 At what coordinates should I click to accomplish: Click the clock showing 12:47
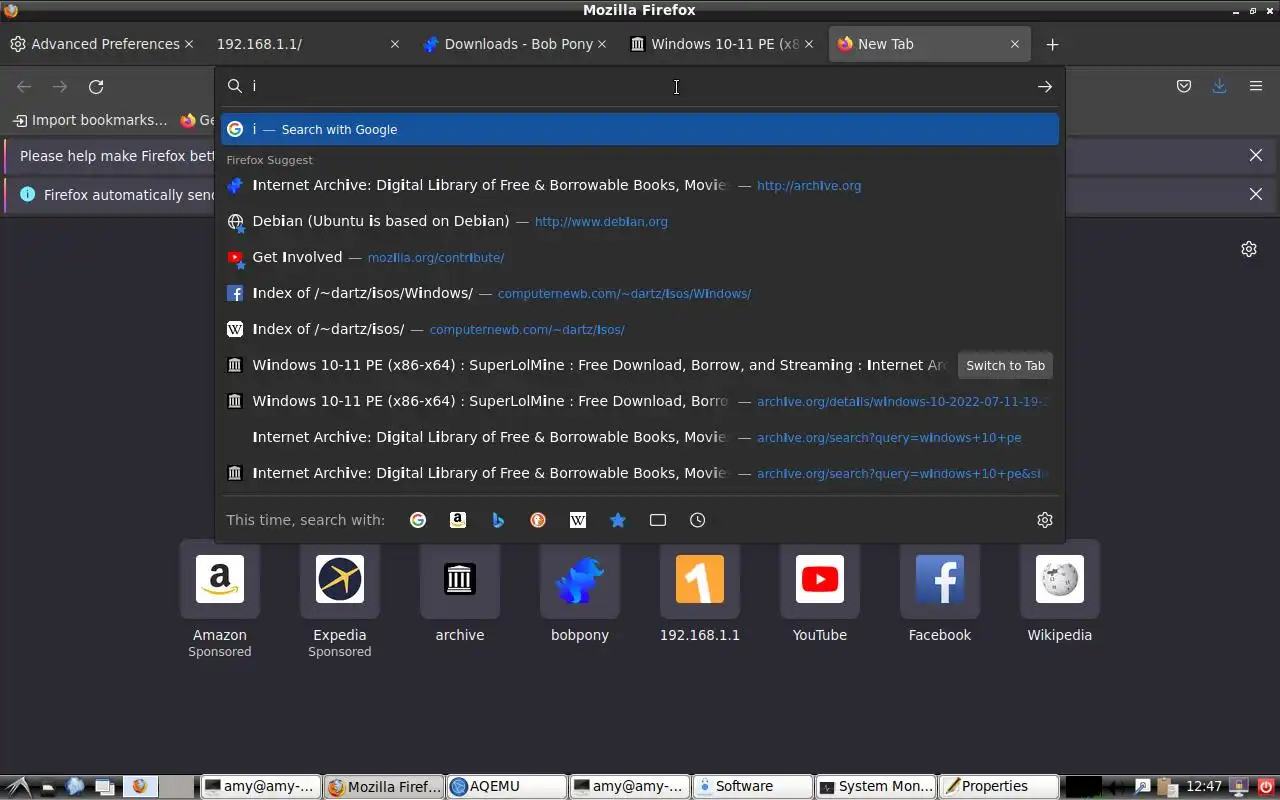click(1204, 787)
